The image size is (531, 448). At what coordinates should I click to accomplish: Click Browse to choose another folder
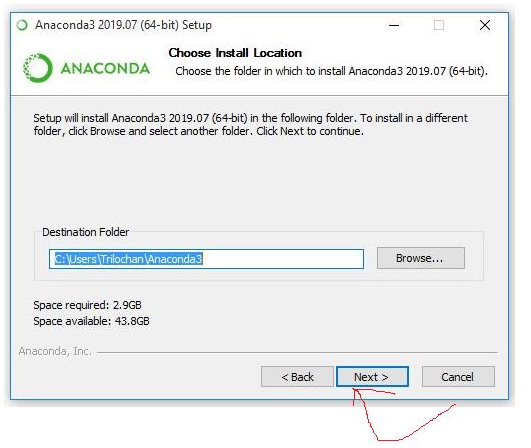pos(421,258)
